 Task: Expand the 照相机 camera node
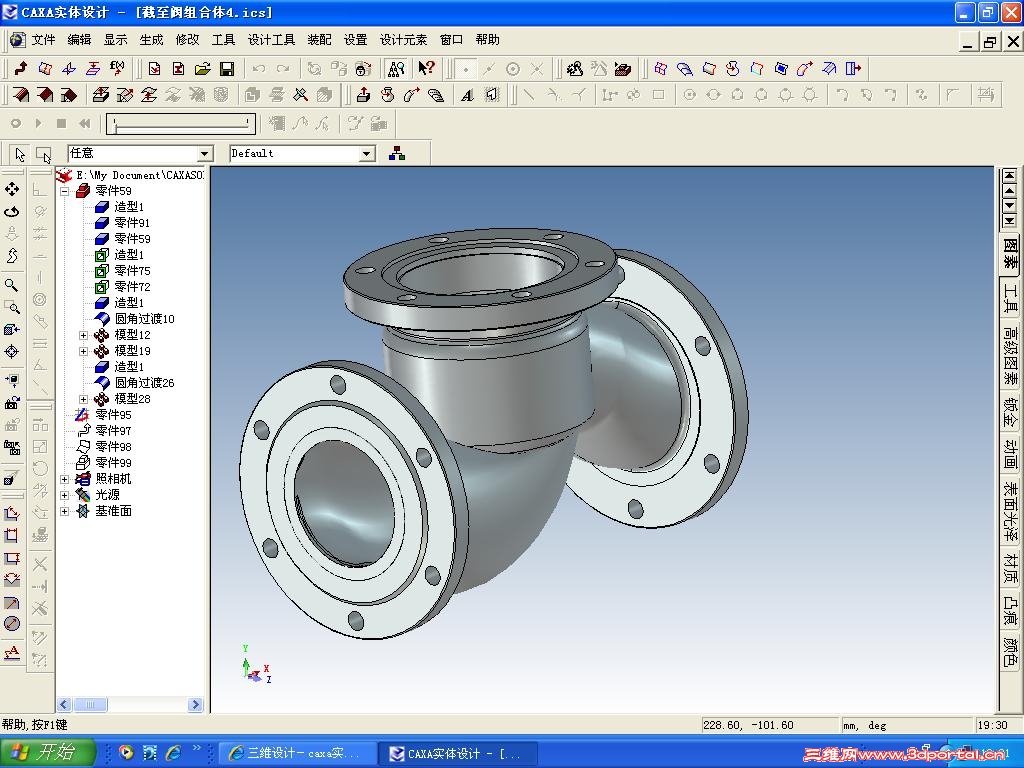[x=65, y=479]
